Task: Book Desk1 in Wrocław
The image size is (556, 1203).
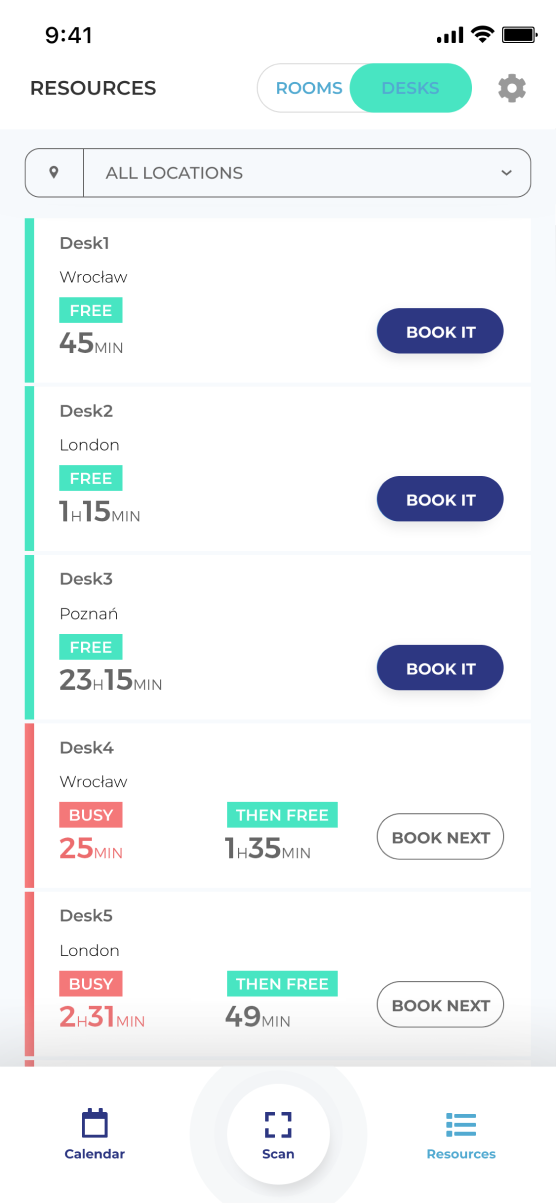Action: (x=440, y=331)
